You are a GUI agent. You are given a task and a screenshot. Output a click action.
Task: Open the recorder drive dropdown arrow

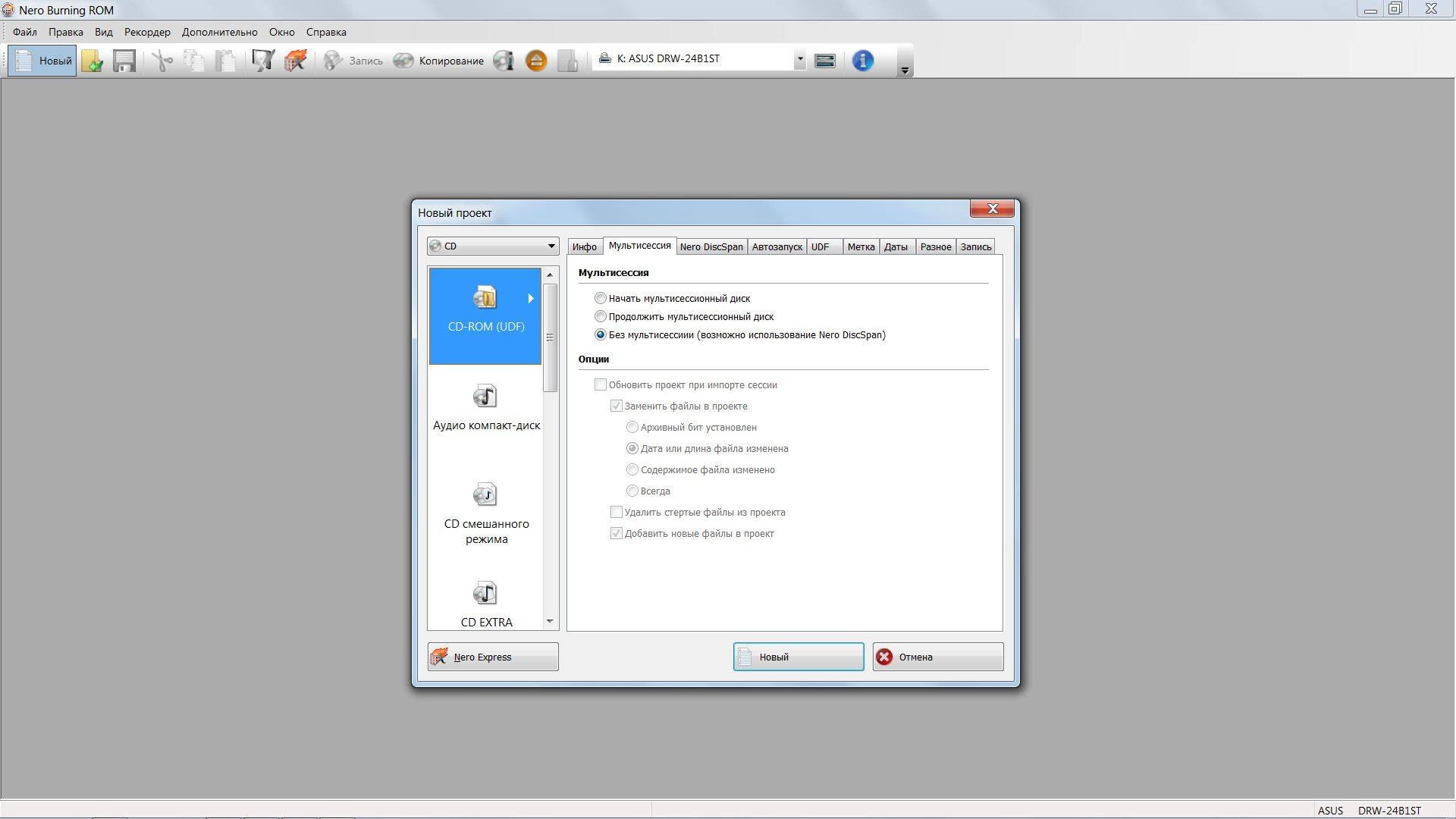[799, 59]
